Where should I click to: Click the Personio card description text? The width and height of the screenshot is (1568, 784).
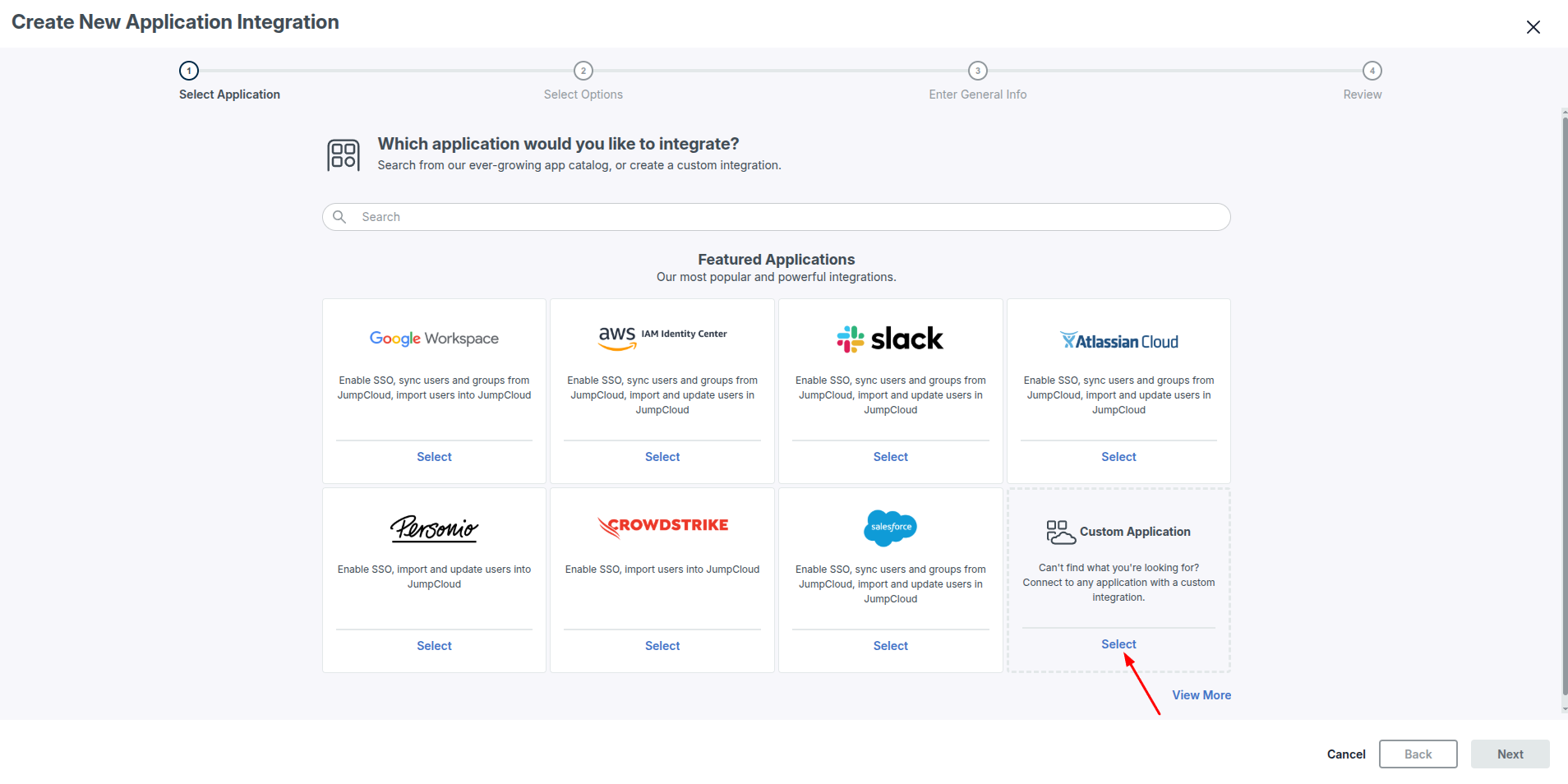tap(434, 577)
